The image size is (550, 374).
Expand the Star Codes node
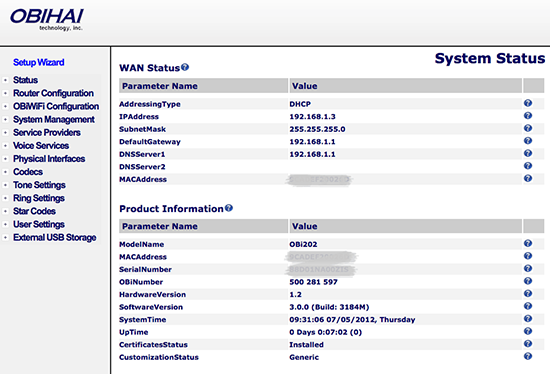click(5, 211)
